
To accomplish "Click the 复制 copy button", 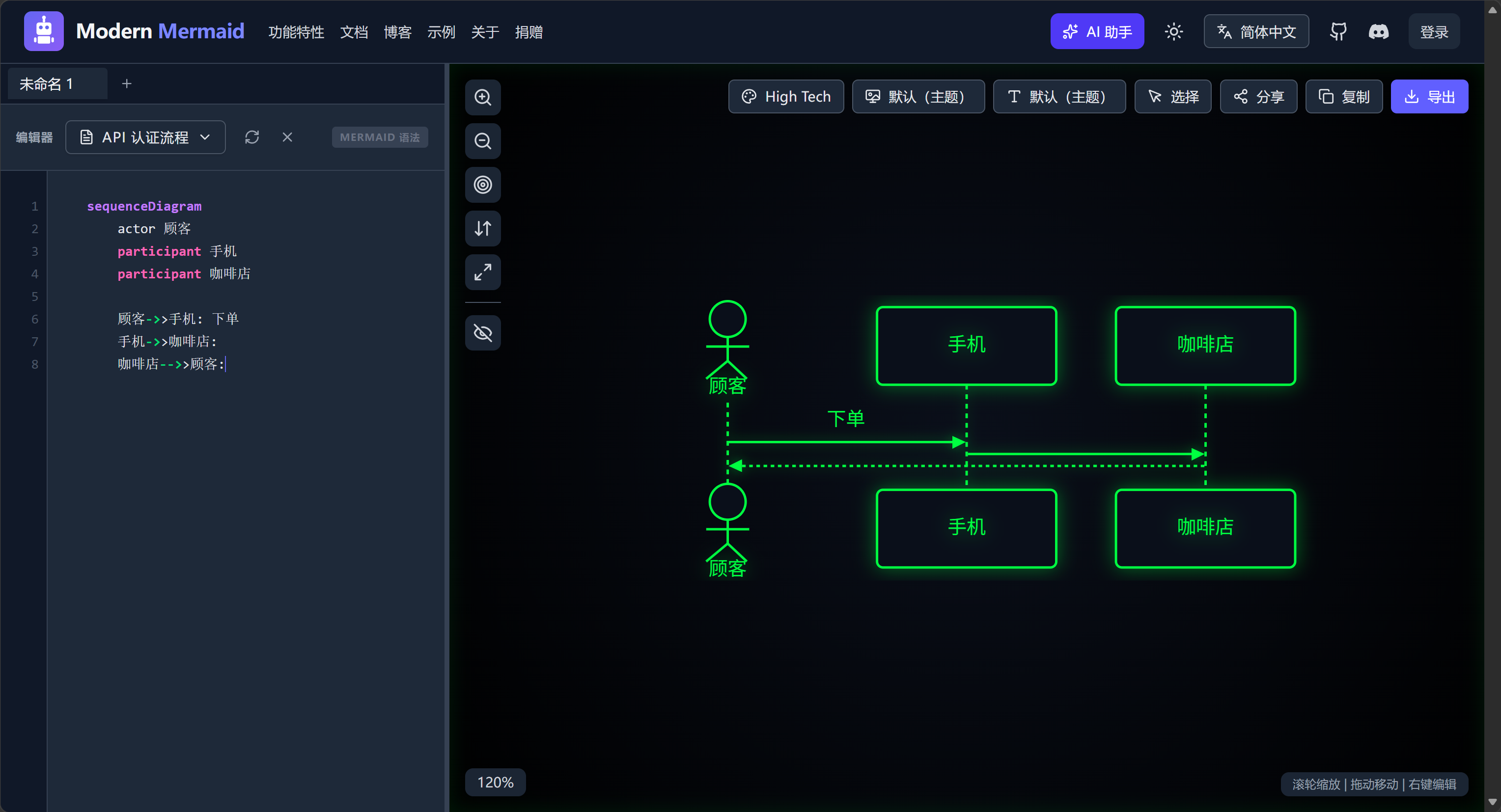I will point(1344,97).
